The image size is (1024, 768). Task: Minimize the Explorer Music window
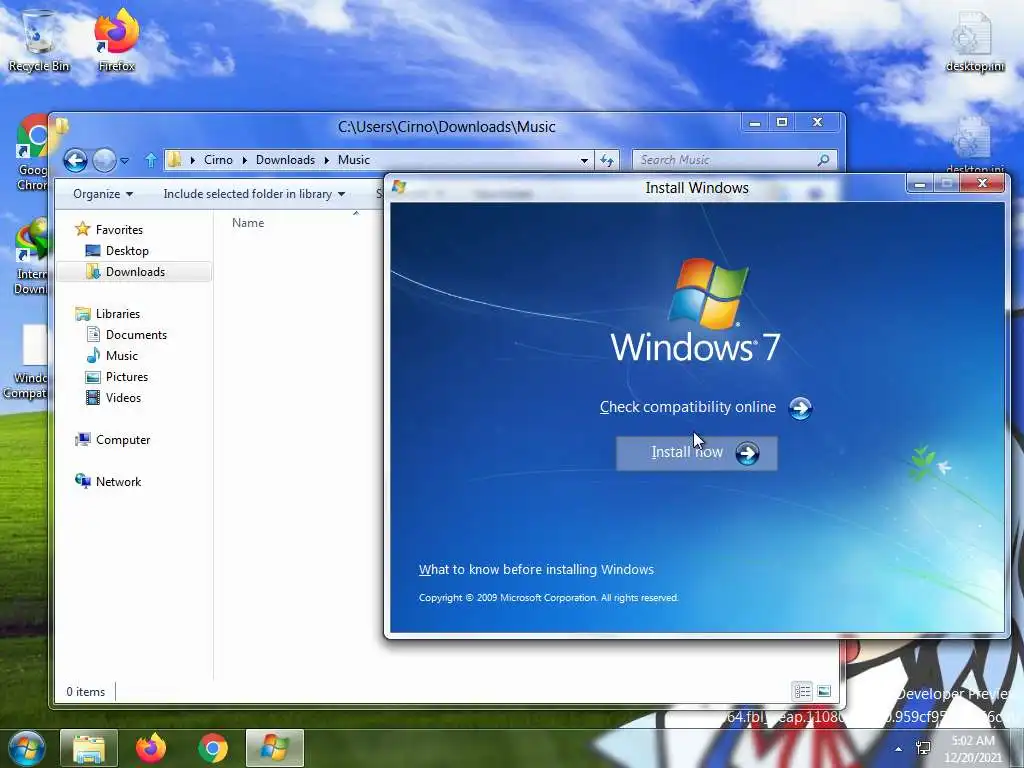(755, 123)
